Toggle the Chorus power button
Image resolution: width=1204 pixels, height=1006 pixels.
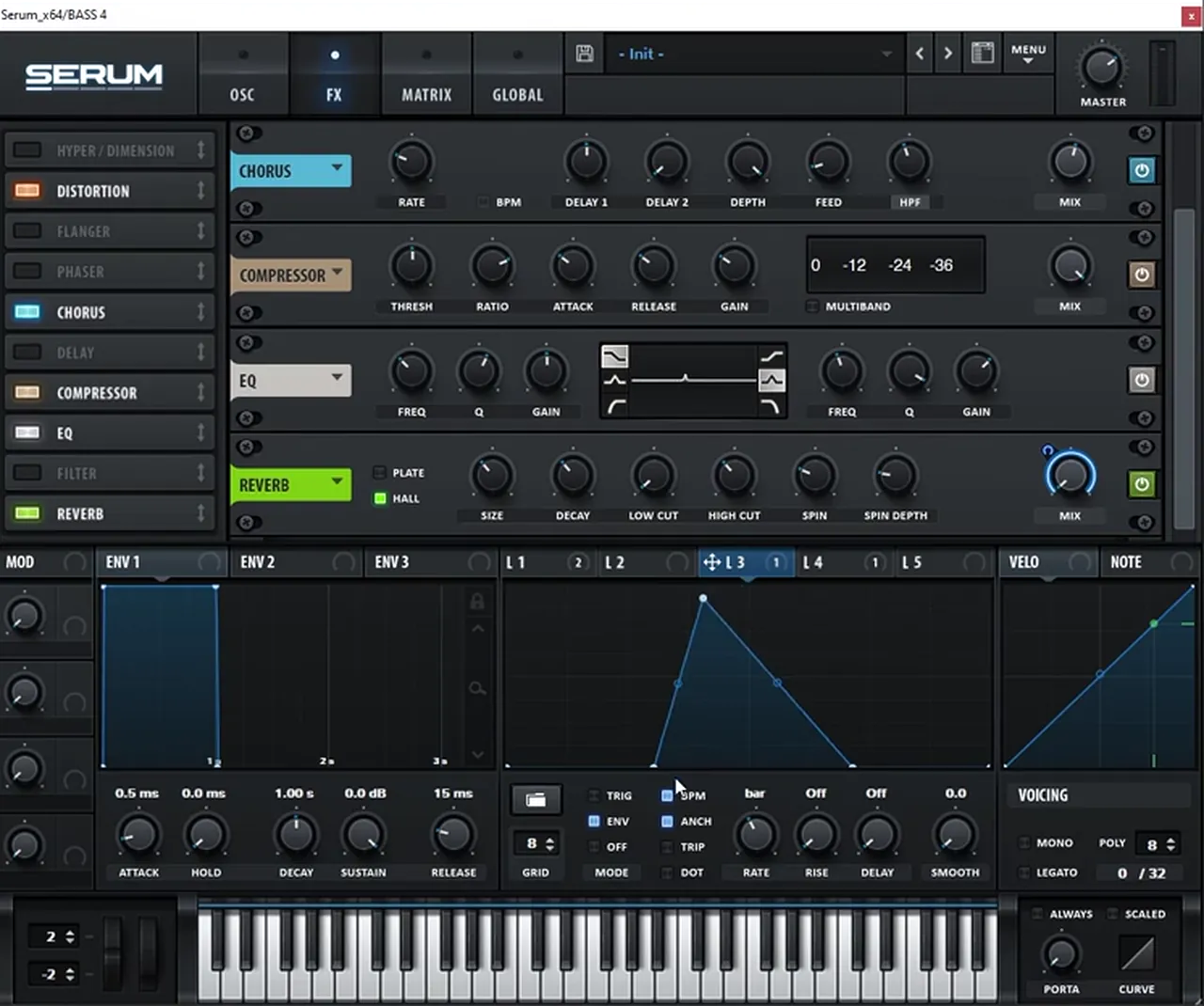(1141, 171)
